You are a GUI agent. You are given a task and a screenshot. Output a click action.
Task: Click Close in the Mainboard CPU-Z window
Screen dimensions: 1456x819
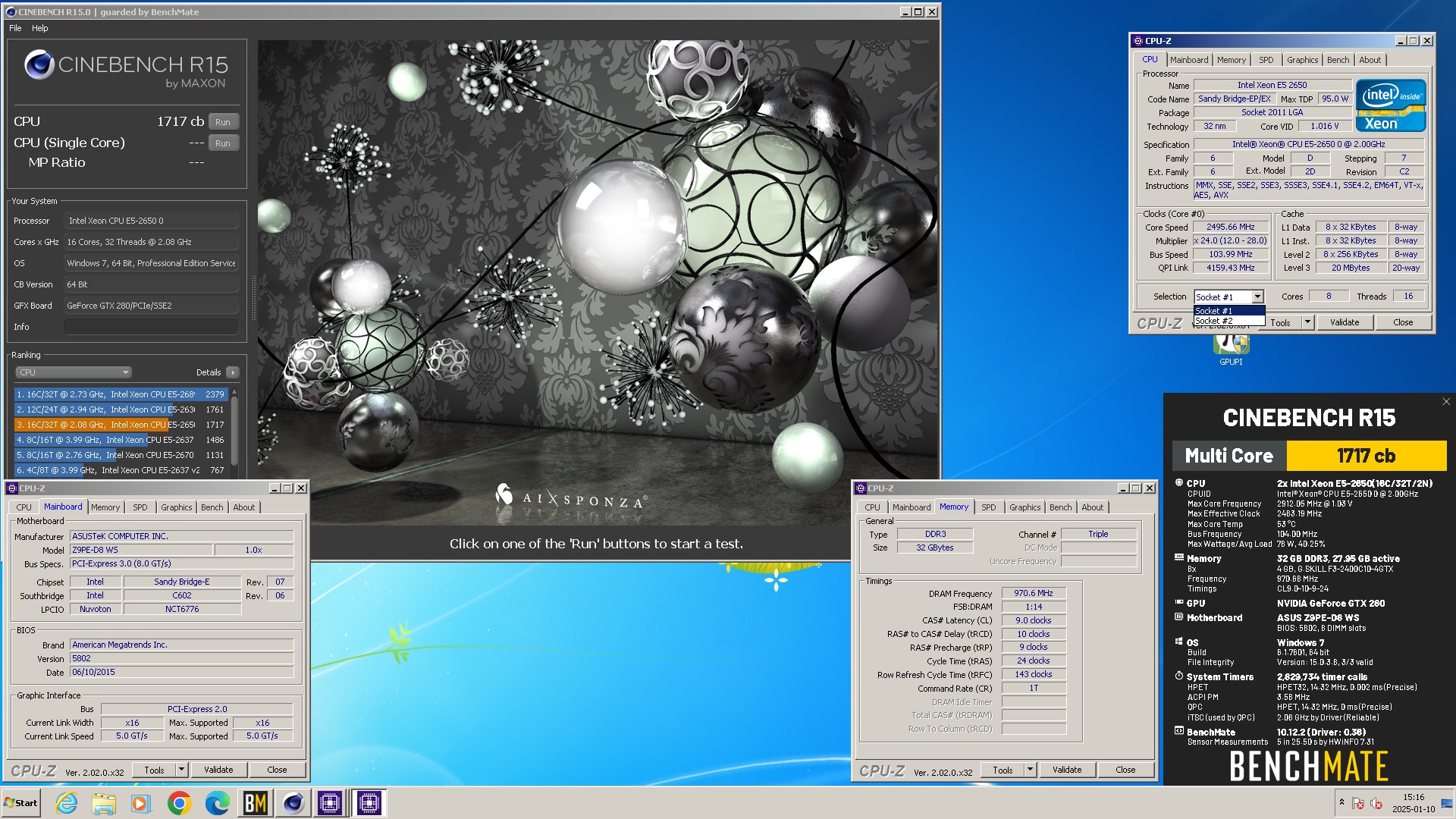(x=277, y=770)
